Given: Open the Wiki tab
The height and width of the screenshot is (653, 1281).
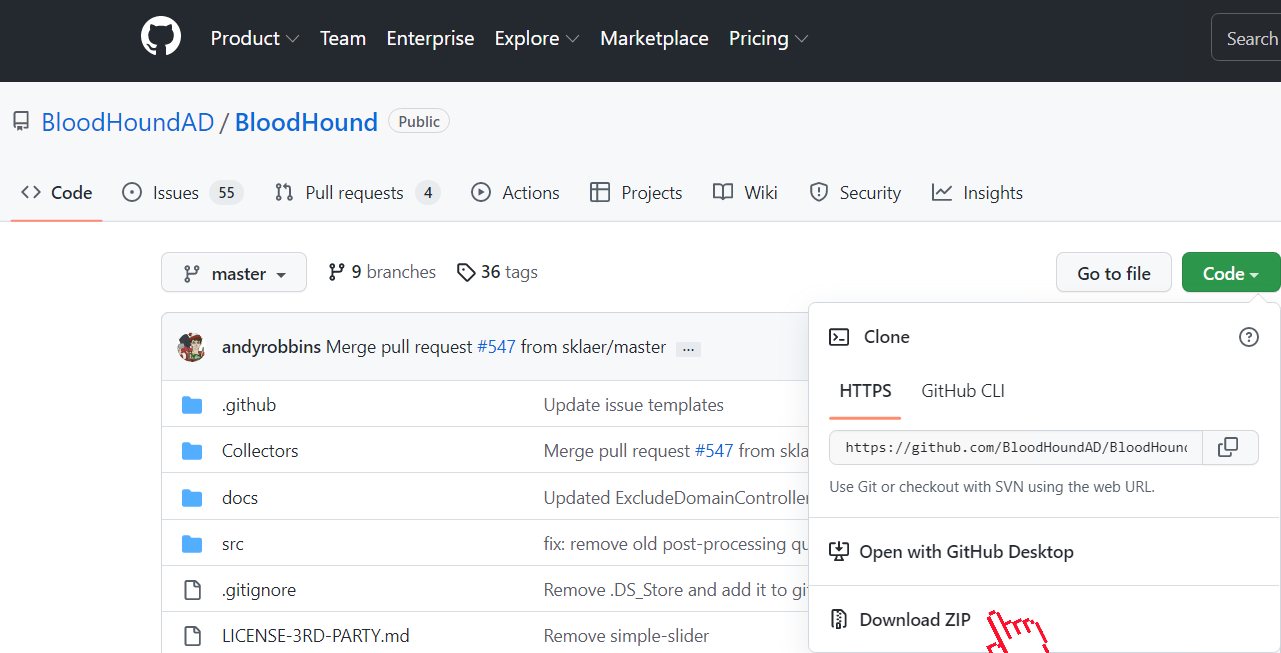Looking at the screenshot, I should 745,193.
